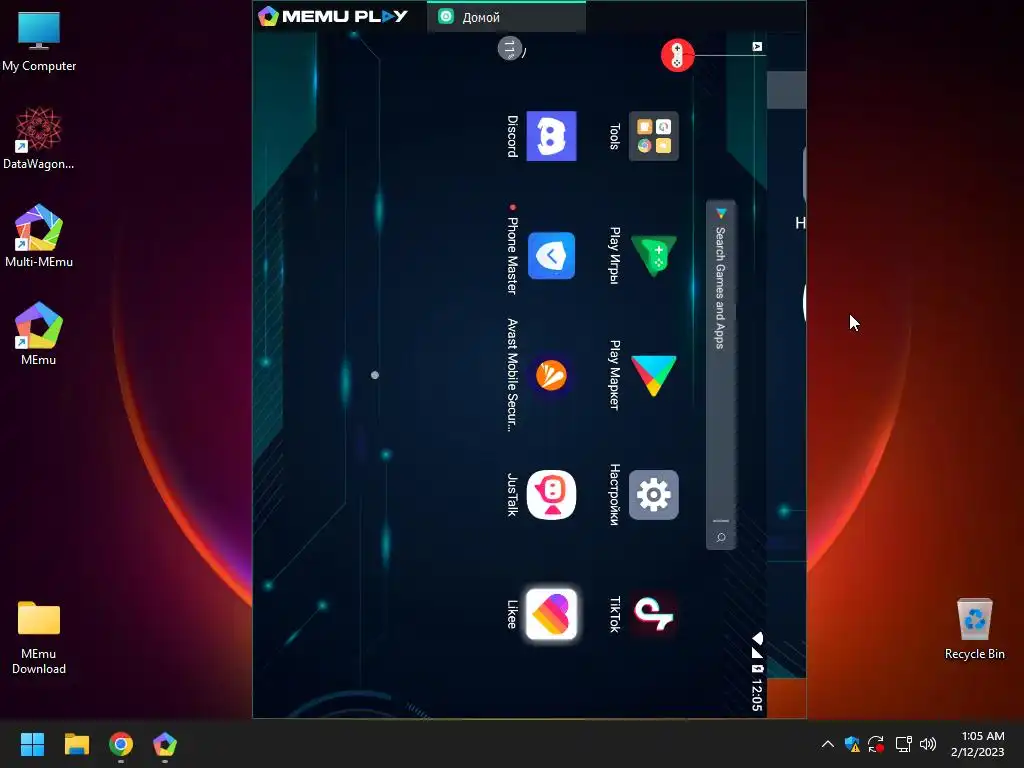Launch the JusTalk app
Image resolution: width=1024 pixels, height=768 pixels.
(x=551, y=495)
